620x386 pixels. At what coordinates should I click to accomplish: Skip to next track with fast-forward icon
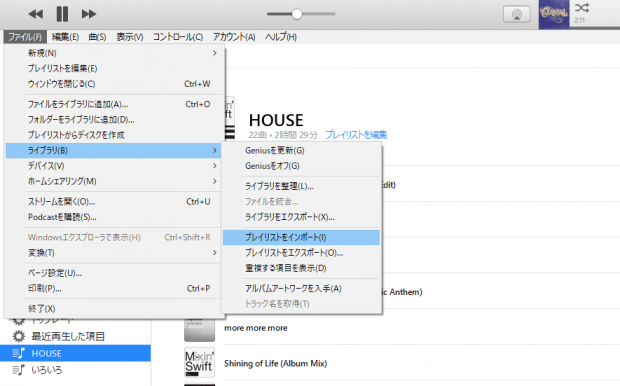pos(89,14)
